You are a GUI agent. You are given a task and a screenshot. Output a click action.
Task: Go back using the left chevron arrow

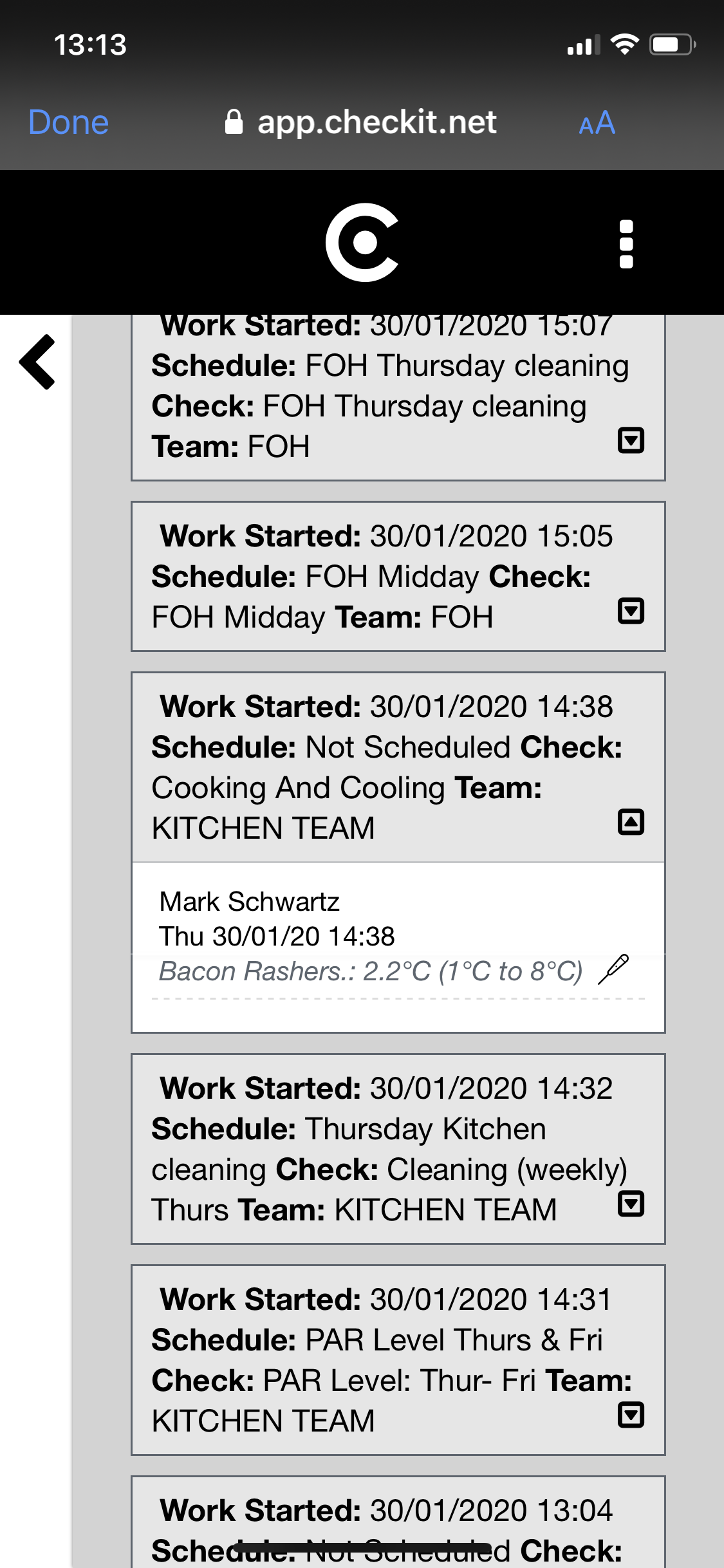(x=37, y=362)
